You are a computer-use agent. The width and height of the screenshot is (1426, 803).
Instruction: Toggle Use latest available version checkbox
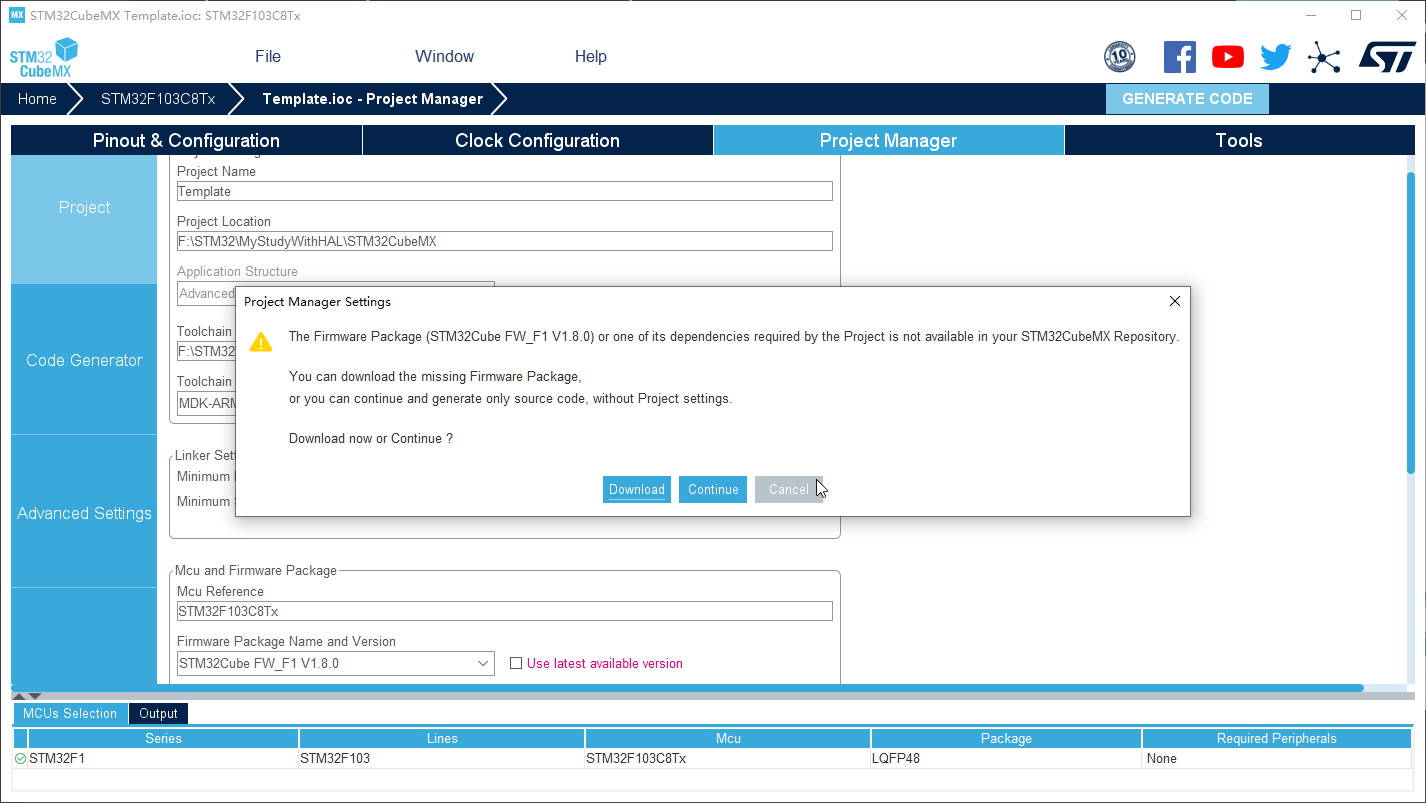516,663
